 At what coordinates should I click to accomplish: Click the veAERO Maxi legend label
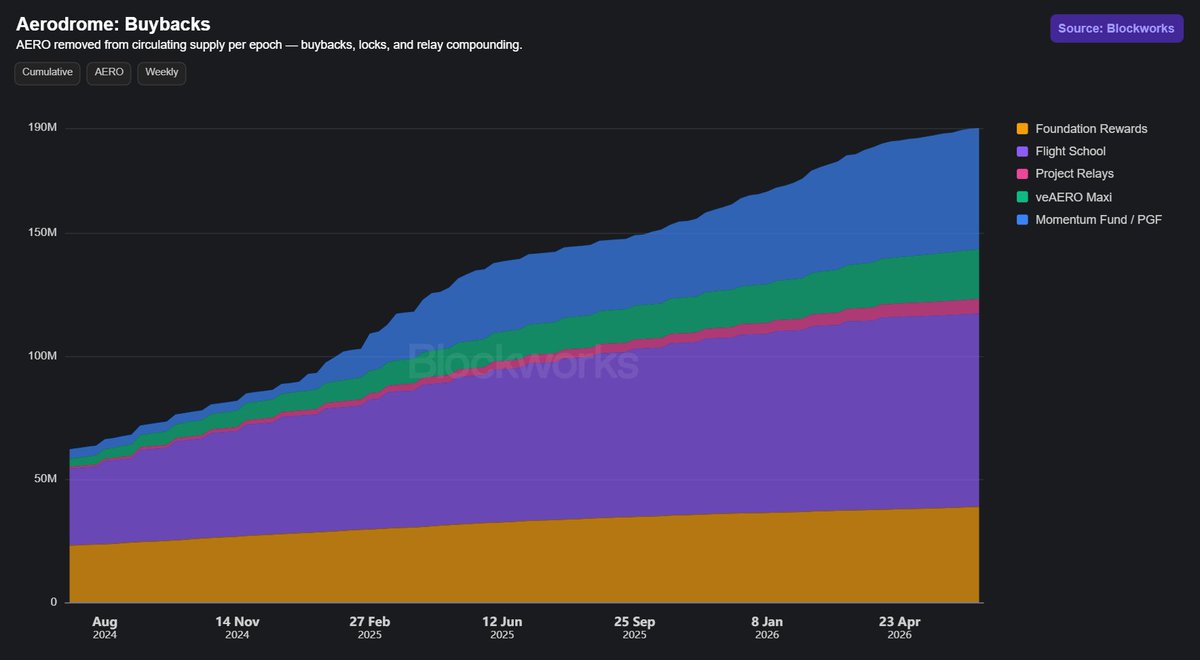coord(1073,197)
